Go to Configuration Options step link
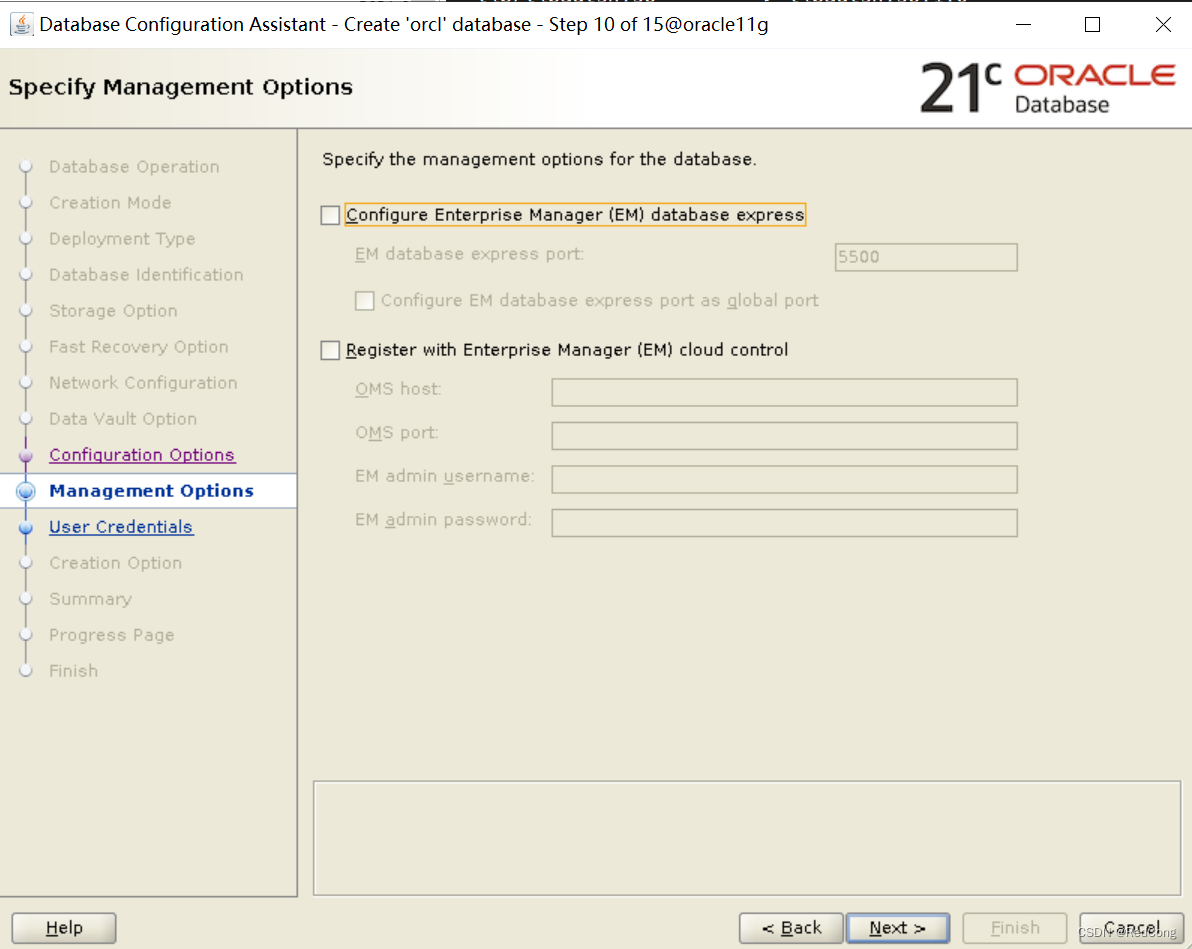This screenshot has width=1192, height=949. tap(142, 455)
